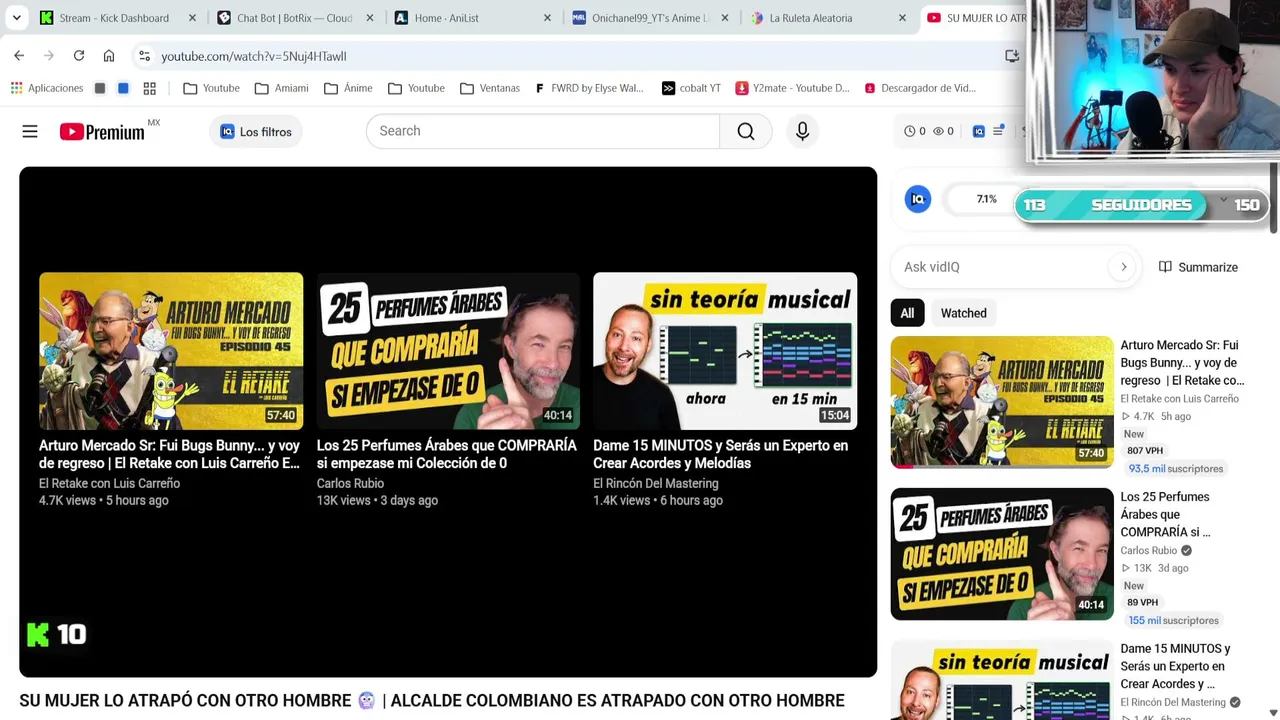Select the Watched filter chip
Viewport: 1280px width, 720px height.
pos(964,313)
